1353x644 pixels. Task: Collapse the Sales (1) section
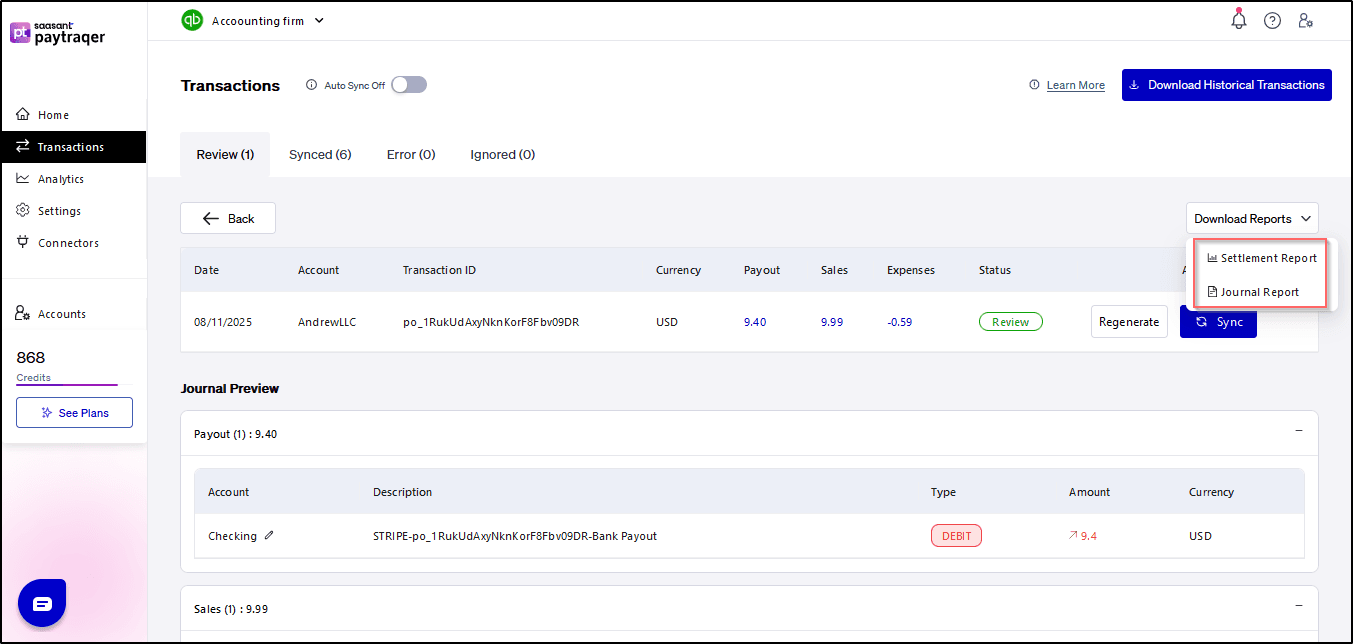(1299, 605)
